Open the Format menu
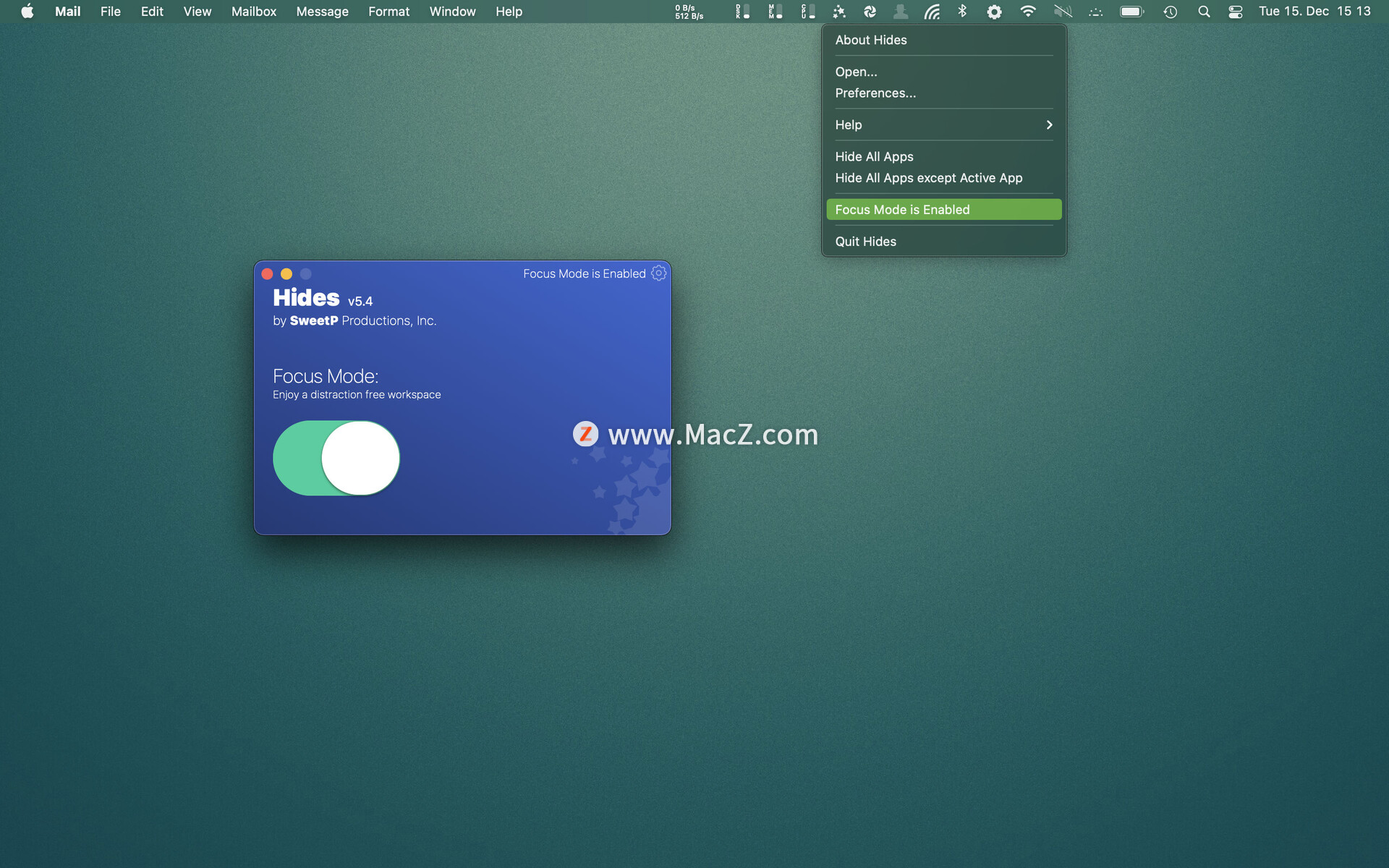1389x868 pixels. (388, 12)
